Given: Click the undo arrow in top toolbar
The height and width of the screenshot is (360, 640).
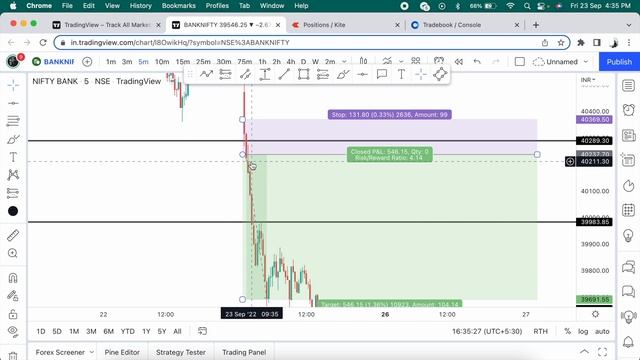Looking at the screenshot, I should pyautogui.click(x=477, y=62).
